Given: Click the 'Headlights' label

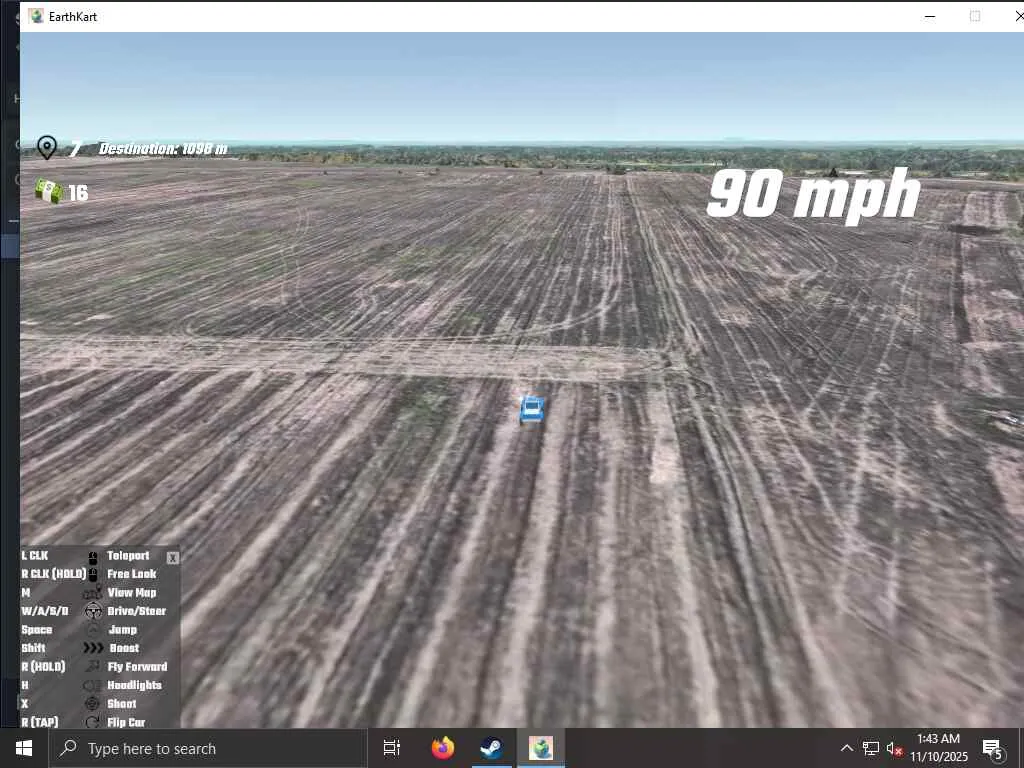Looking at the screenshot, I should point(135,685).
